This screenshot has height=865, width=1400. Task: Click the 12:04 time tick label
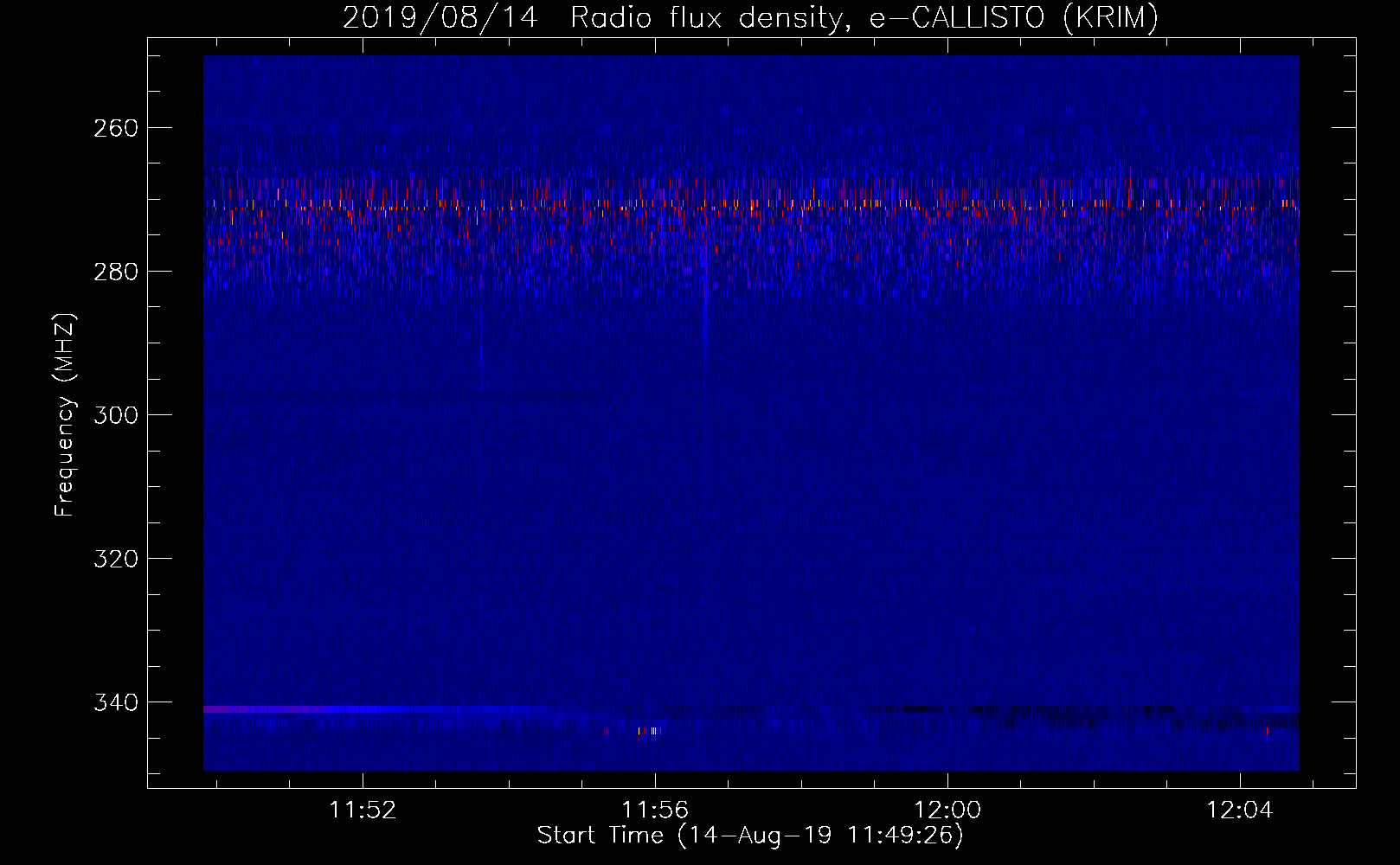[x=1240, y=811]
